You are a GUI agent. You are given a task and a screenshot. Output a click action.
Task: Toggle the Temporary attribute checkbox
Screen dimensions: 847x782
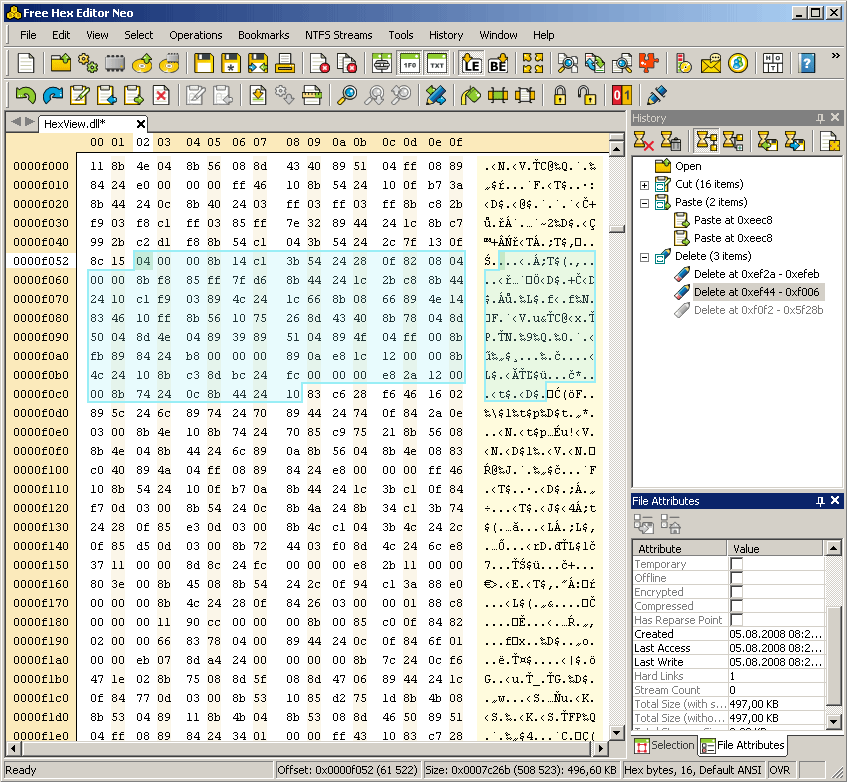737,564
